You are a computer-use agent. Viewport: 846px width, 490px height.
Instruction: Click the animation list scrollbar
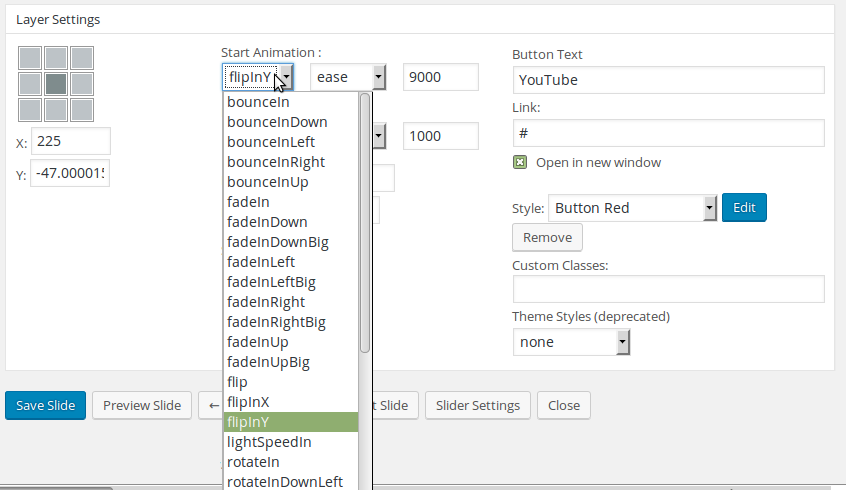click(365, 220)
